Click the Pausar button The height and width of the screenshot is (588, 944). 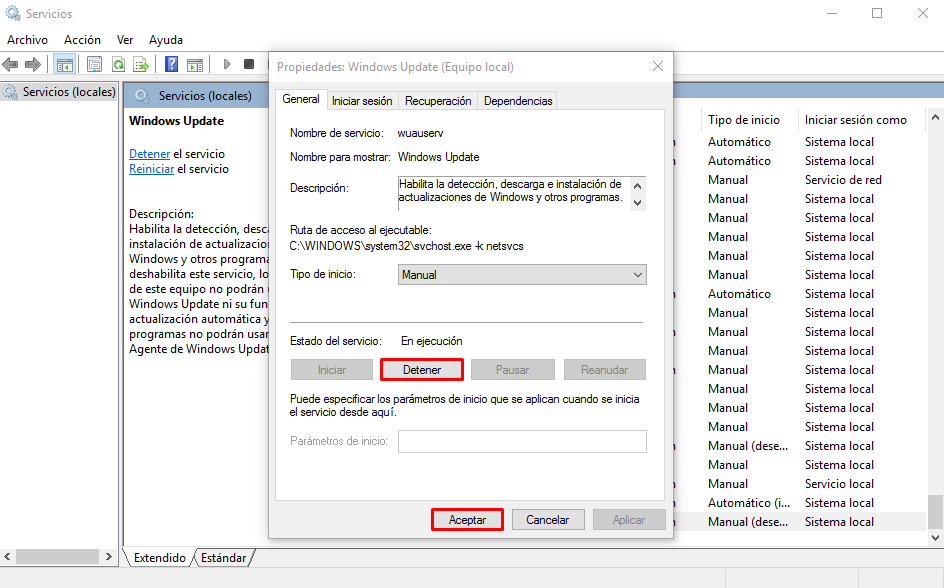(512, 370)
